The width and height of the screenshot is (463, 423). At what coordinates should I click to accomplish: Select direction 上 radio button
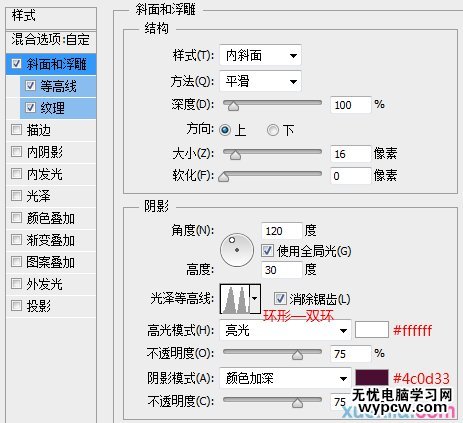click(225, 130)
